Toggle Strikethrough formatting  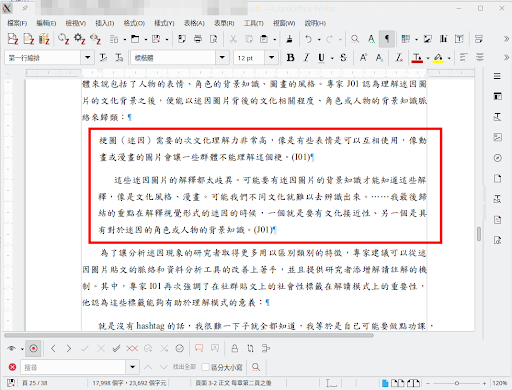pyautogui.click(x=343, y=58)
